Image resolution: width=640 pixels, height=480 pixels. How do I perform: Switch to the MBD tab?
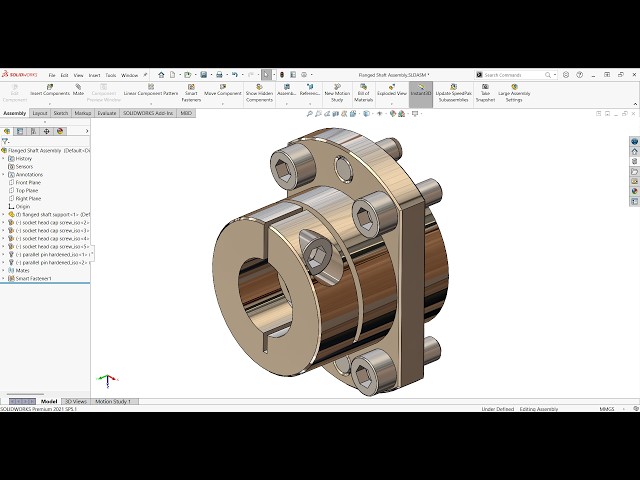(x=186, y=113)
